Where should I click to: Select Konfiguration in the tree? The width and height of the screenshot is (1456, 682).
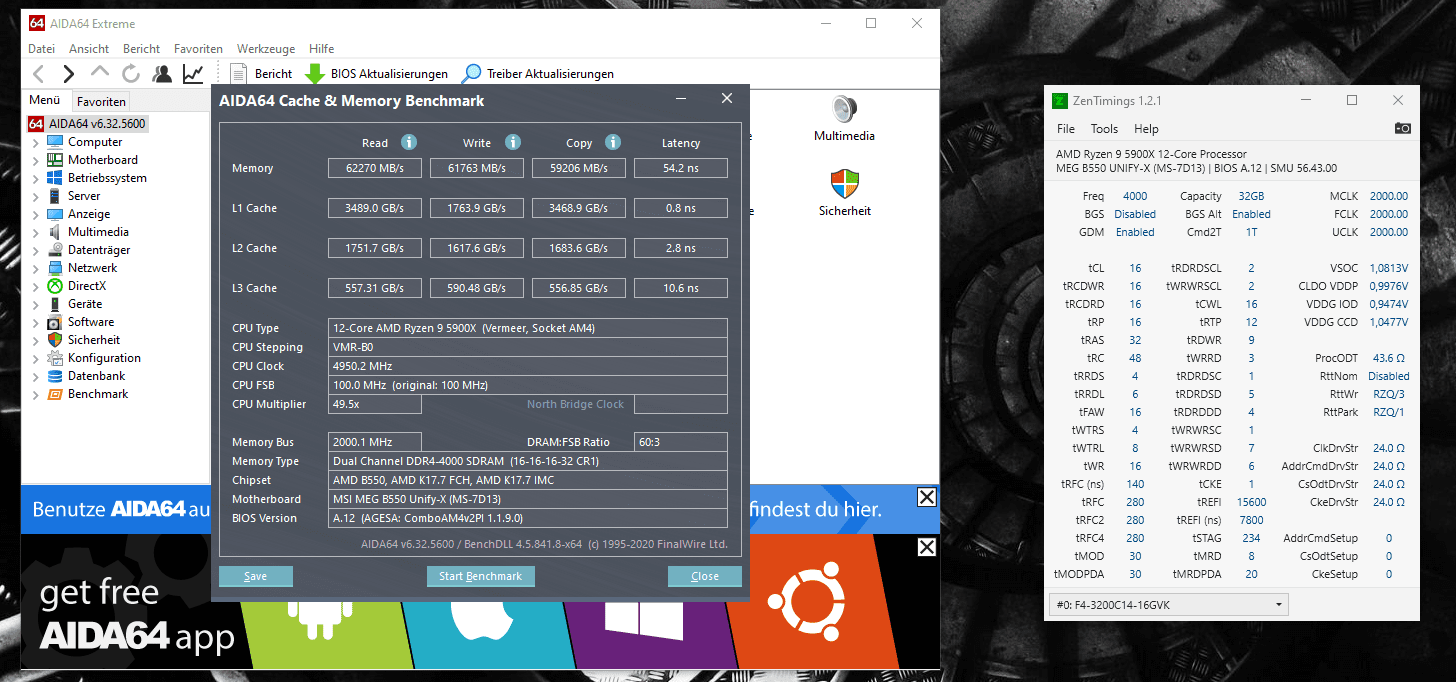(x=104, y=358)
